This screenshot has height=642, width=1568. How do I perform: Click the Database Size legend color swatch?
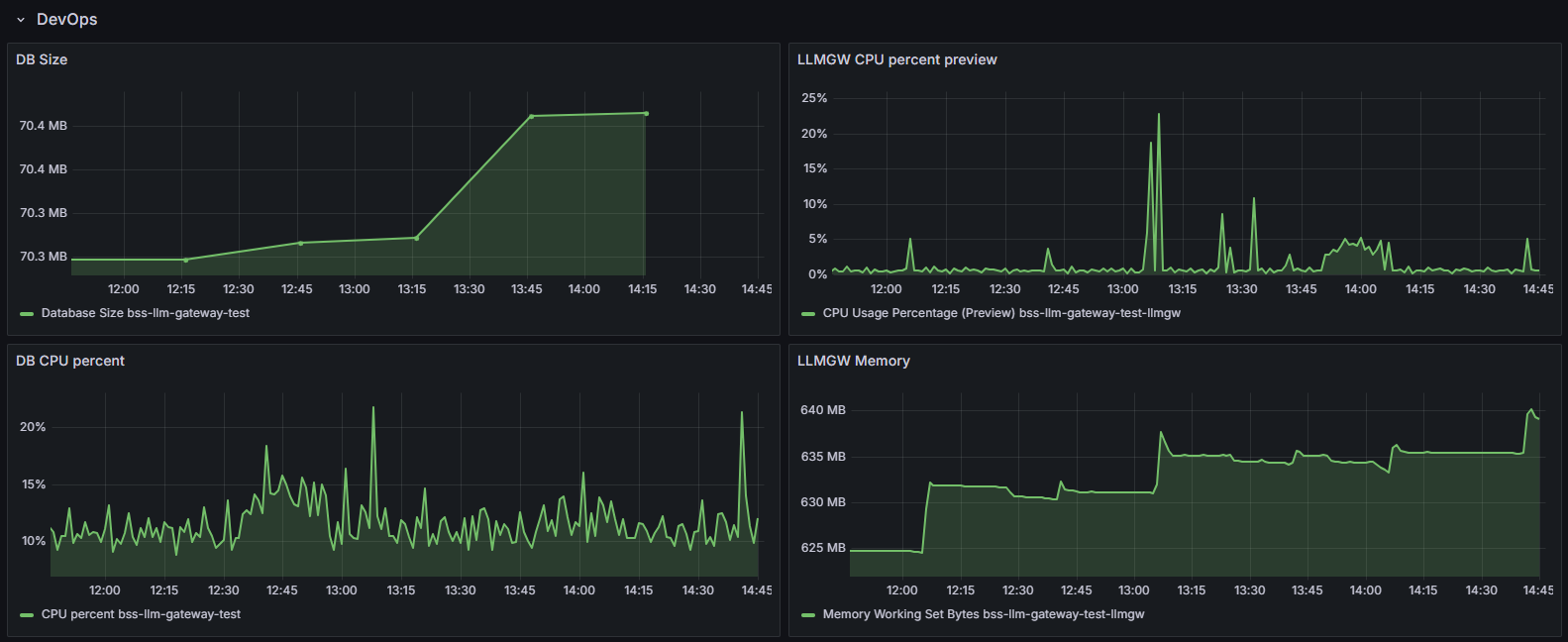coord(27,314)
